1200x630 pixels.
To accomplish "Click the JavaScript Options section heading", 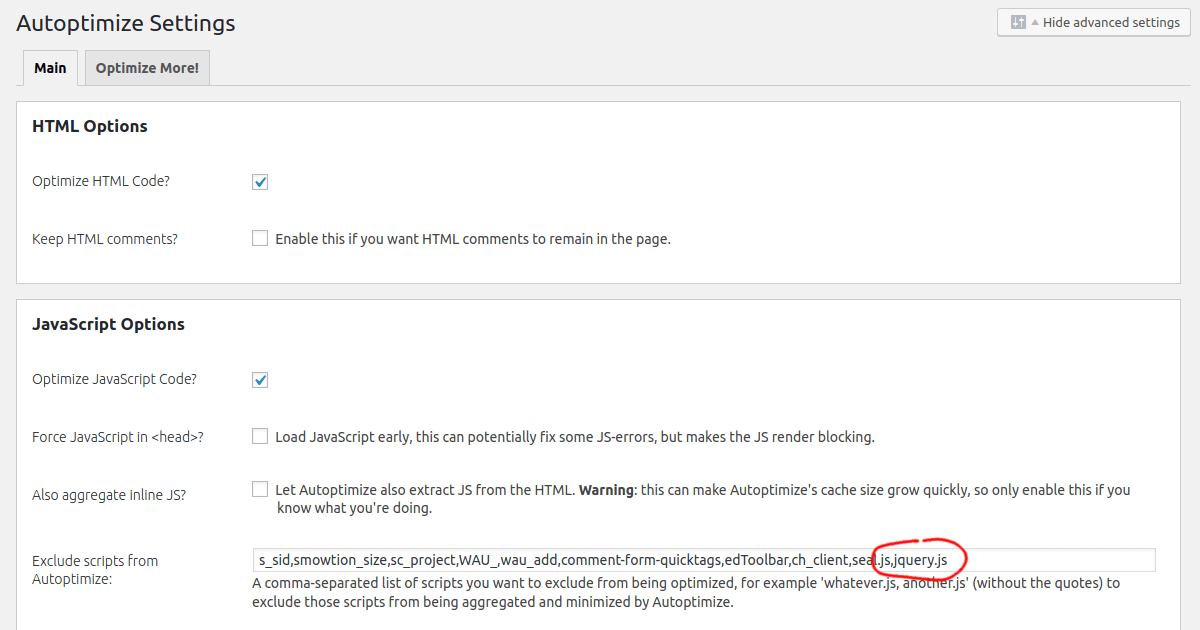I will point(108,324).
